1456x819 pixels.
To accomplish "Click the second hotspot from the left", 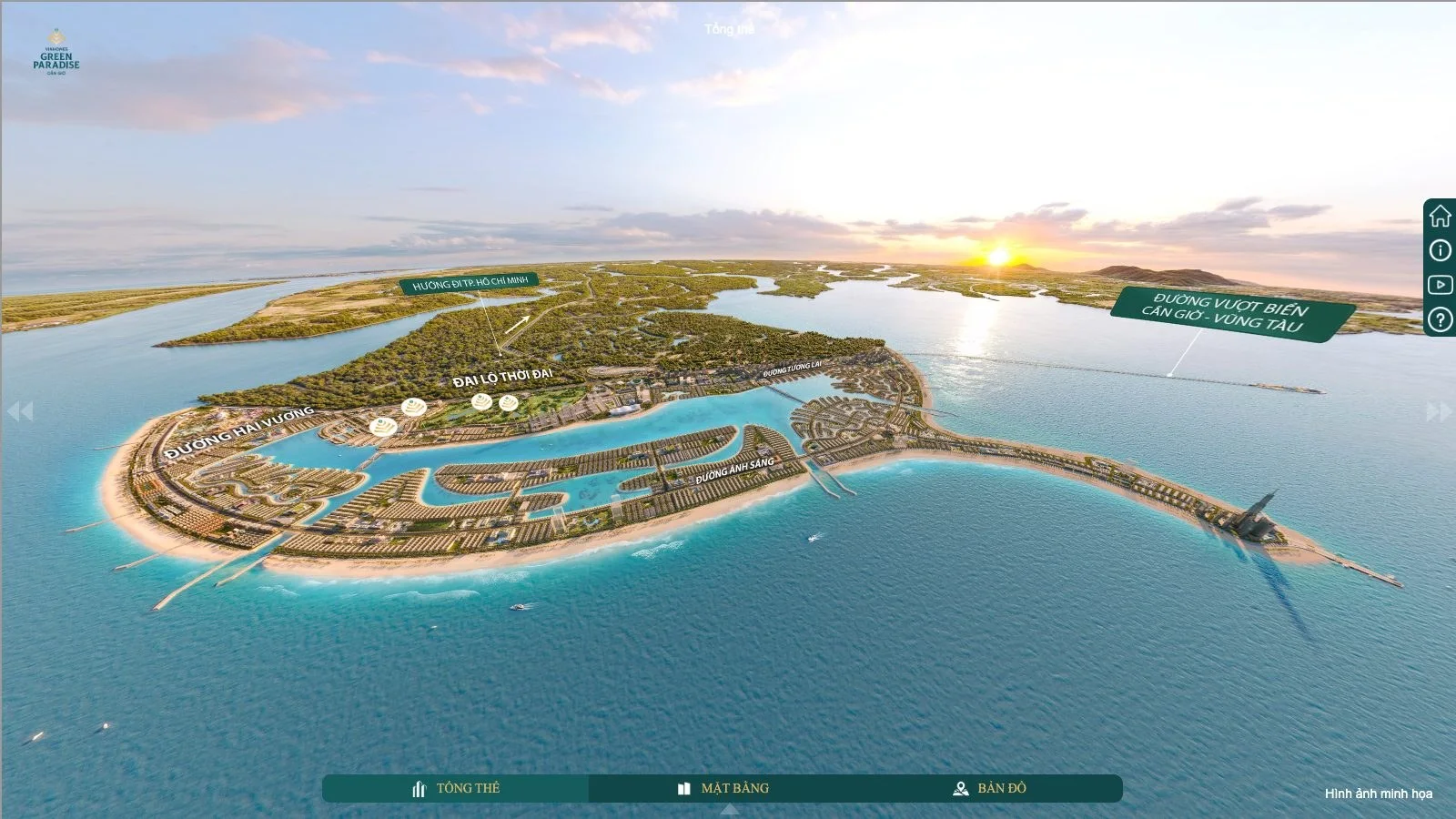I will pyautogui.click(x=414, y=407).
